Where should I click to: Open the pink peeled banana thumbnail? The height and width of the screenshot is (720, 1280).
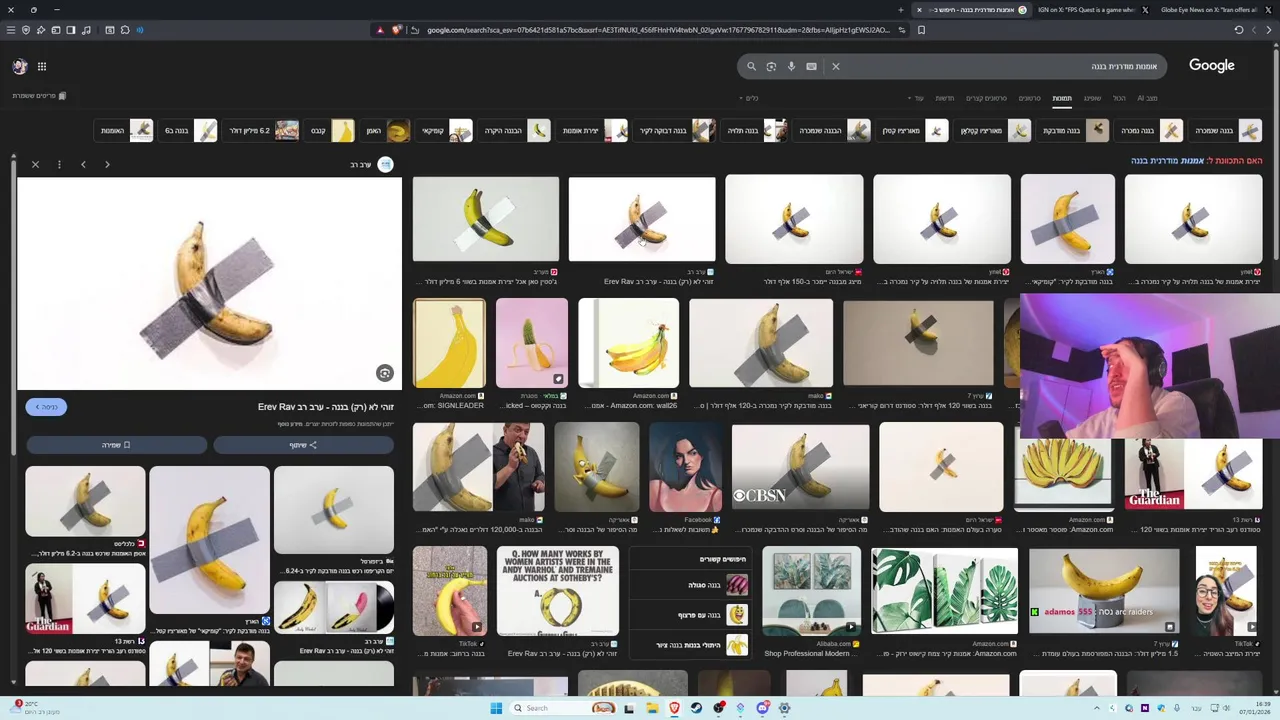[531, 343]
